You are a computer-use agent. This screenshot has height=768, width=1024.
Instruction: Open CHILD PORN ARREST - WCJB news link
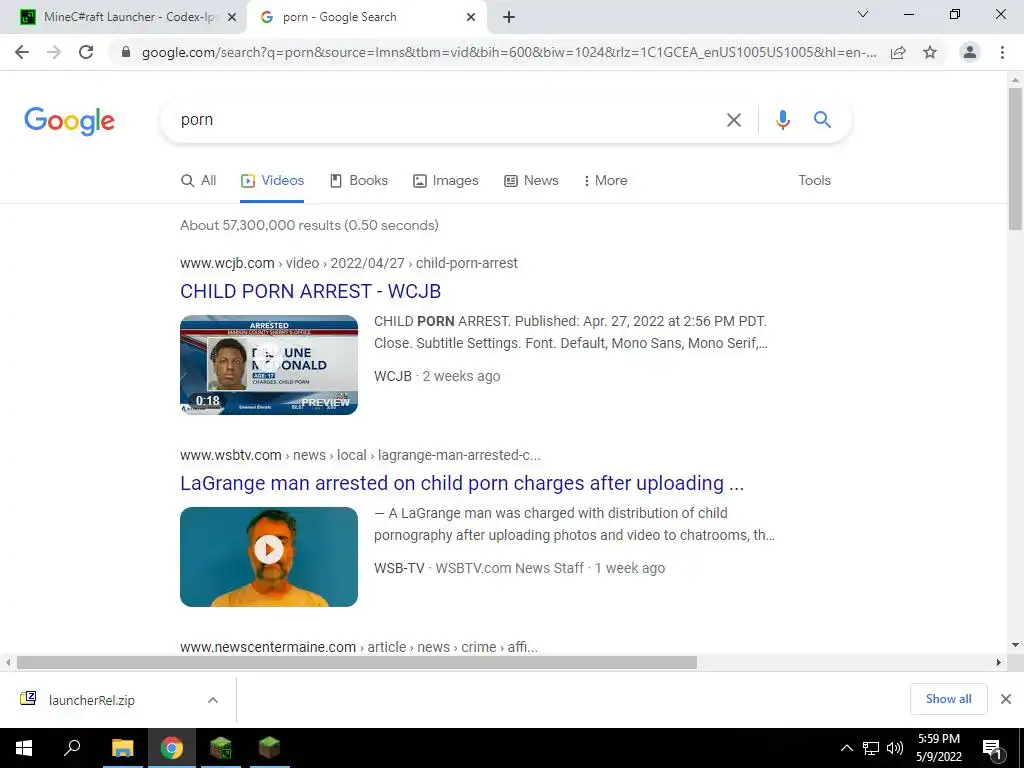pos(310,291)
